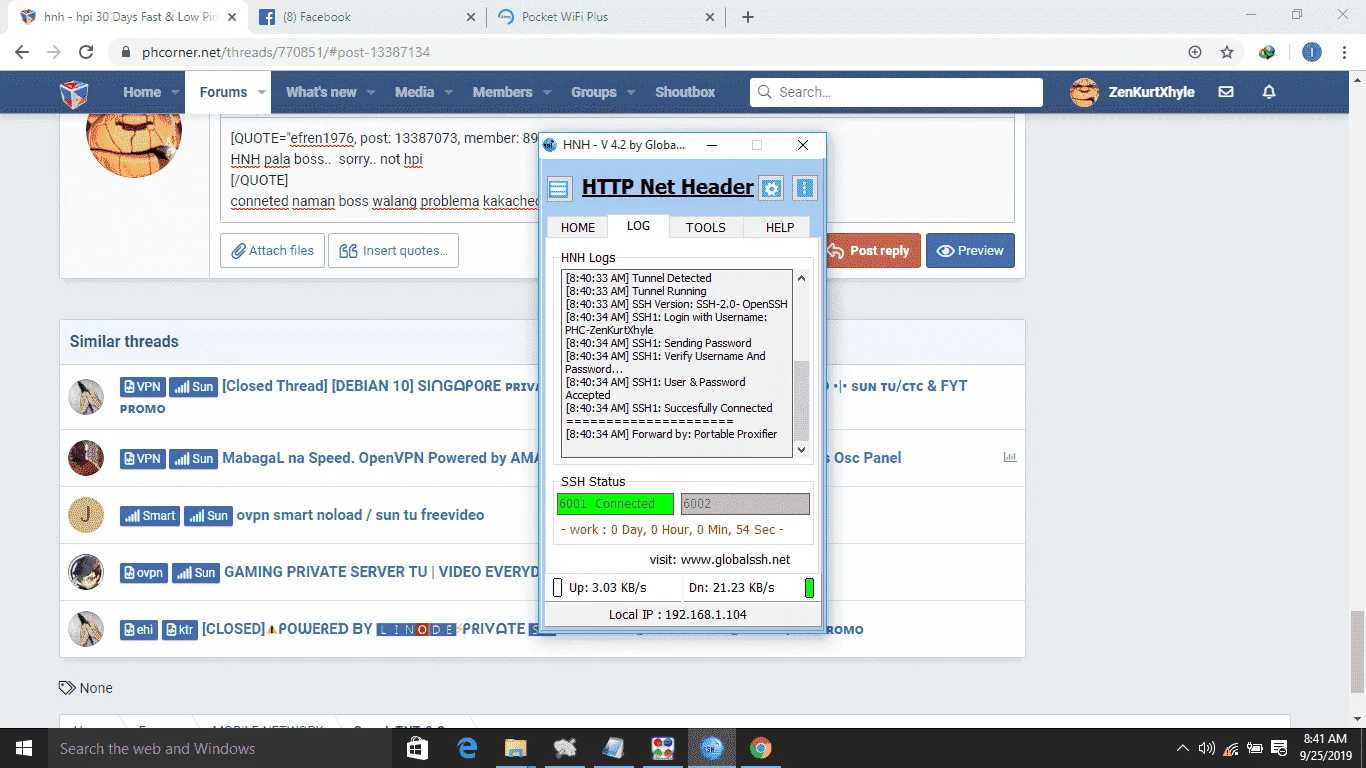Click the HNH log scroll up arrow
Image resolution: width=1366 pixels, height=768 pixels.
pos(801,278)
